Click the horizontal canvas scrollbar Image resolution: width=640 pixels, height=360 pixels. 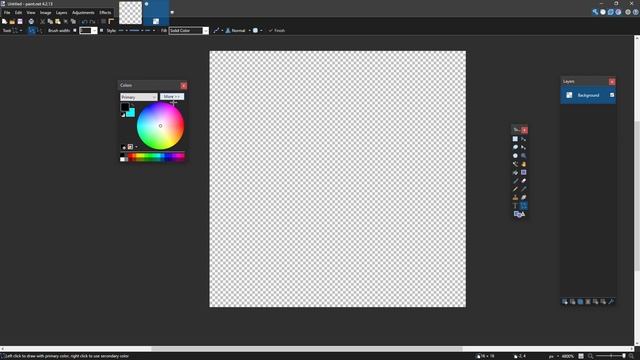[x=307, y=349]
